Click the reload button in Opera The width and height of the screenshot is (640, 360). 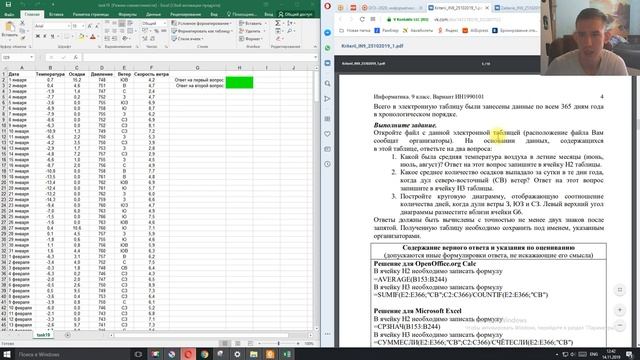pyautogui.click(x=362, y=19)
